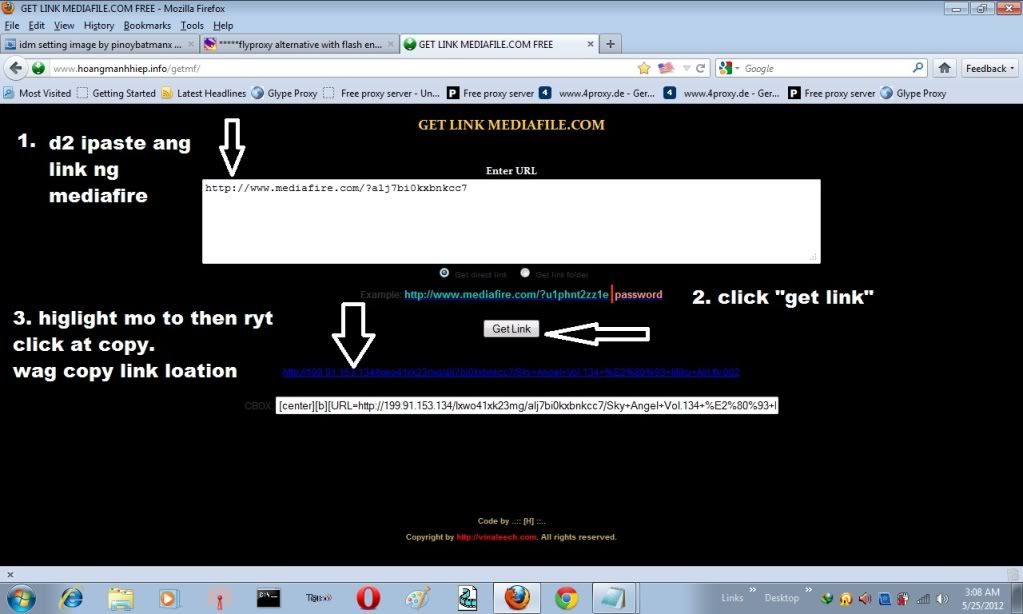Click the search magnifier icon in Google box
The width and height of the screenshot is (1023, 614).
coord(918,67)
